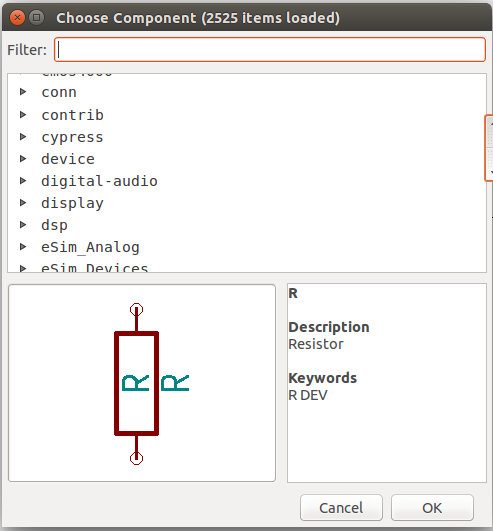Click the OK button
The image size is (493, 531).
[432, 508]
